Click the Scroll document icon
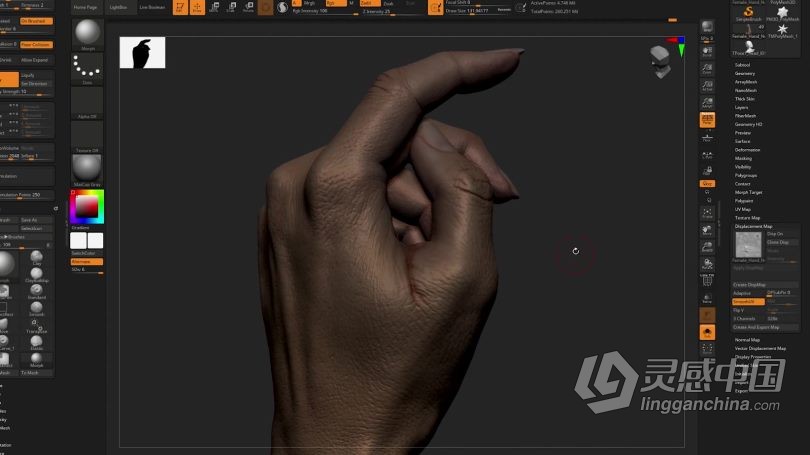810x455 pixels. pyautogui.click(x=707, y=52)
